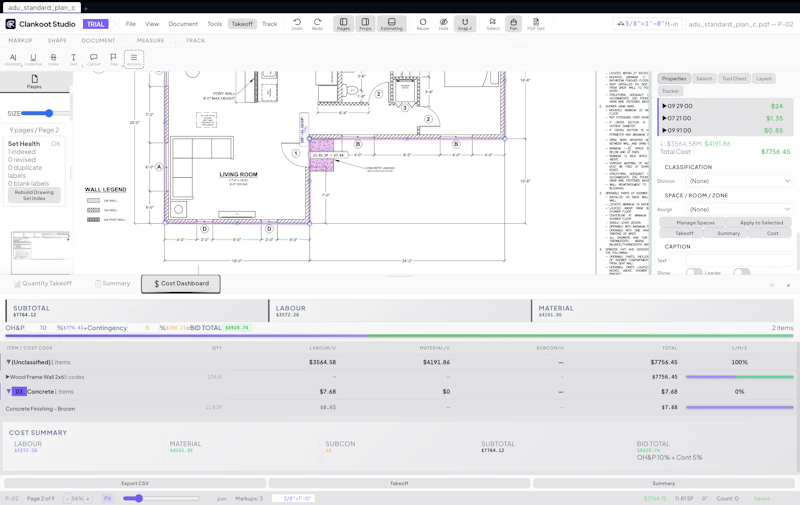Image resolution: width=800 pixels, height=505 pixels.
Task: Activate the Pan hand tool
Action: click(x=513, y=23)
